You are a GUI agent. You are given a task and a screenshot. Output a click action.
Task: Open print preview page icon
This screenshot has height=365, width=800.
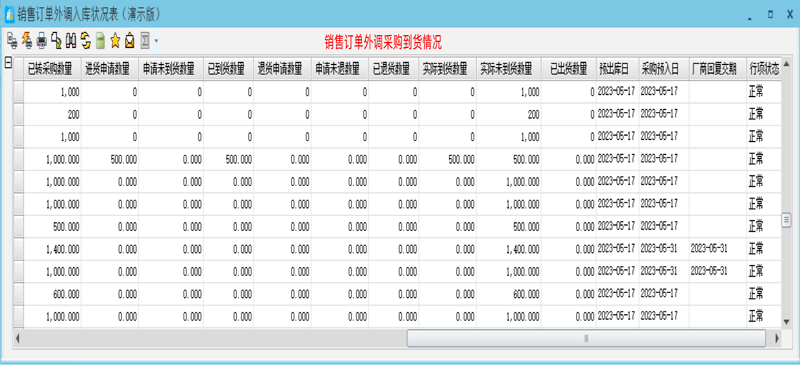(57, 40)
